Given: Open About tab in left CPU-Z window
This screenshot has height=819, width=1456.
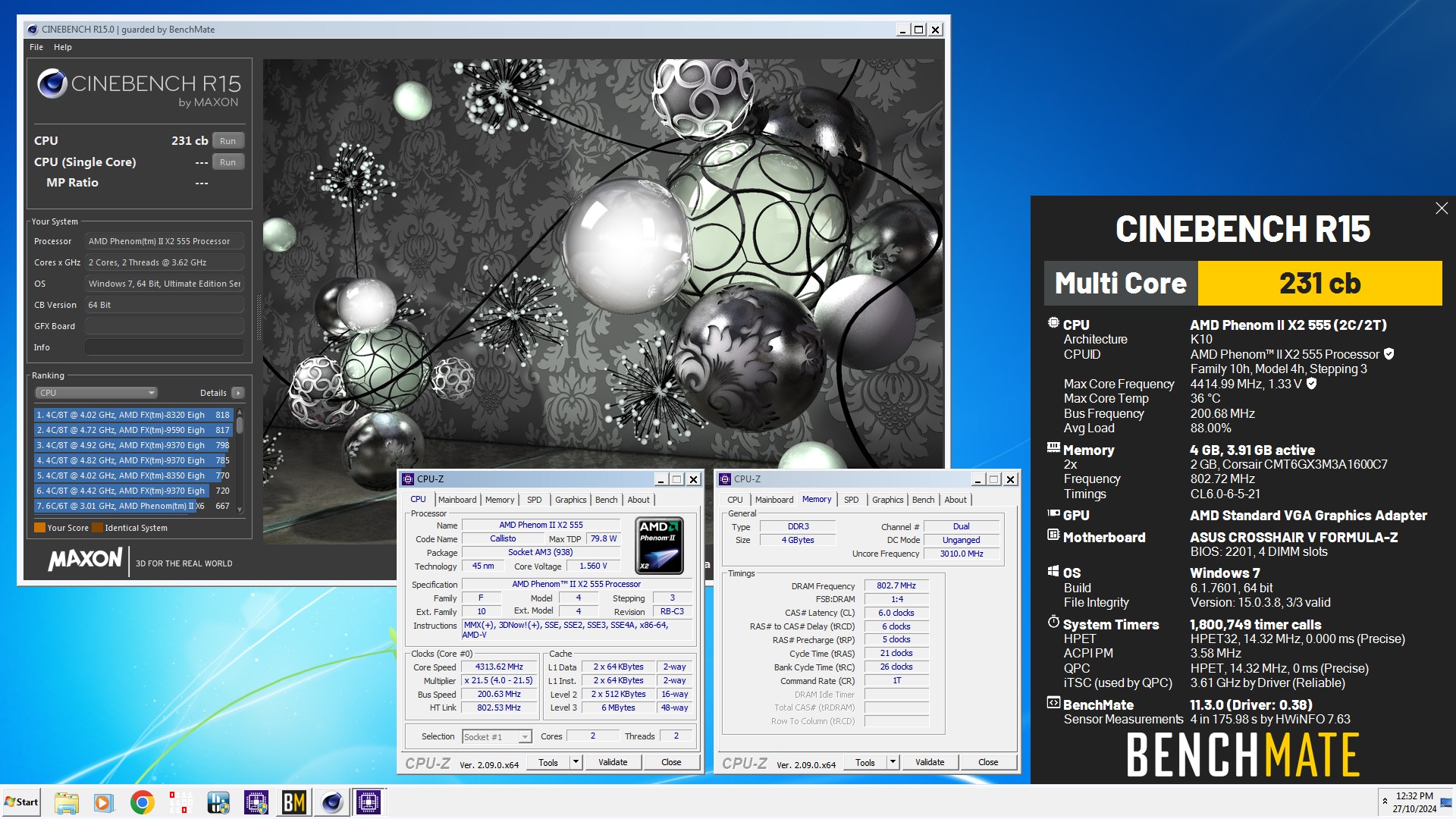Looking at the screenshot, I should (x=639, y=500).
